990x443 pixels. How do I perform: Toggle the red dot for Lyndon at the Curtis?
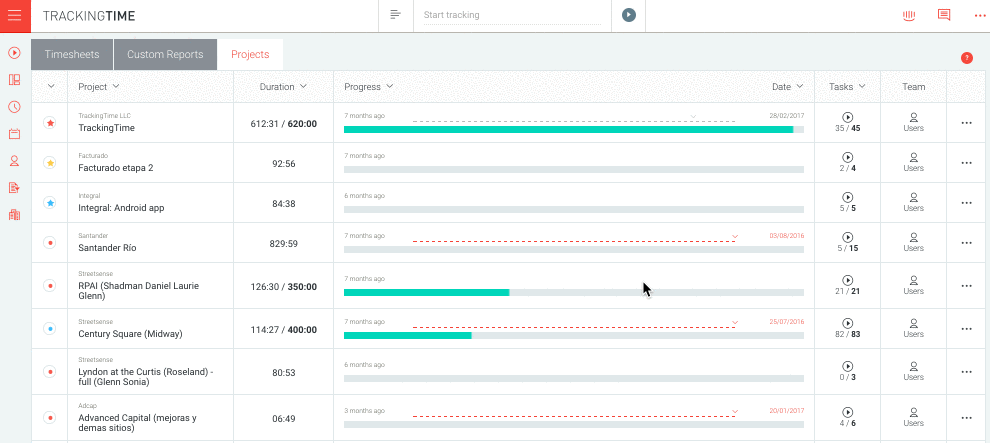(x=50, y=372)
